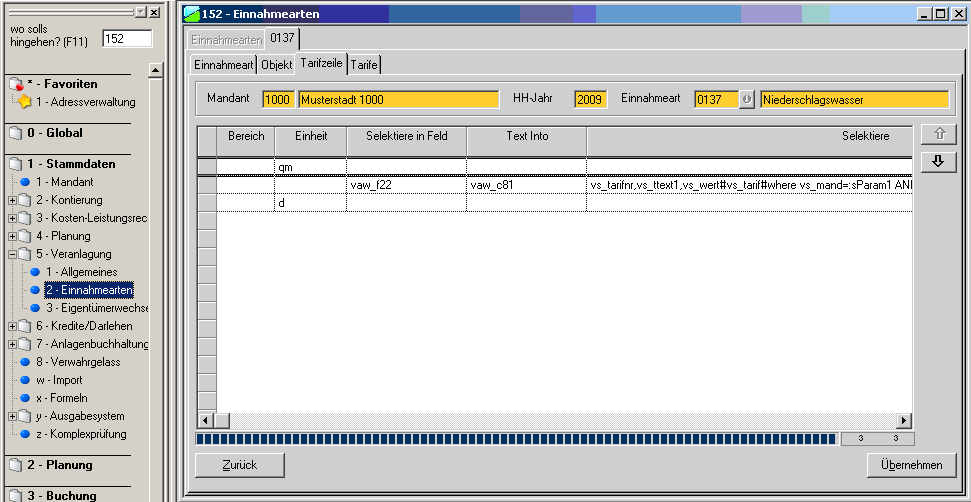Click the 'wo solls hingehen' input field
971x502 pixels.
(x=126, y=38)
